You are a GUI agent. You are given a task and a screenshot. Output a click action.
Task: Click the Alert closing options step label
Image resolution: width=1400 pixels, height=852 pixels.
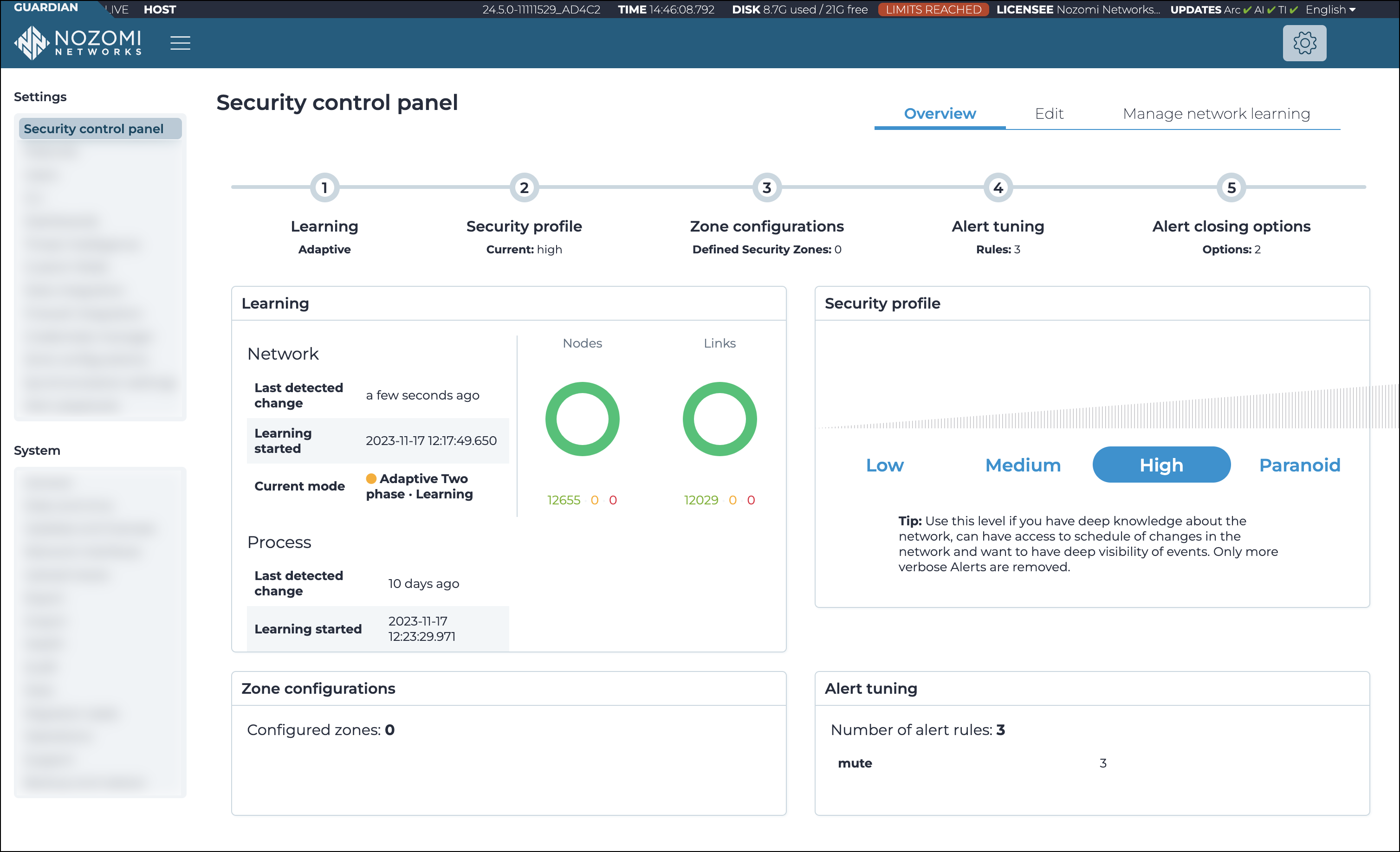click(x=1231, y=226)
